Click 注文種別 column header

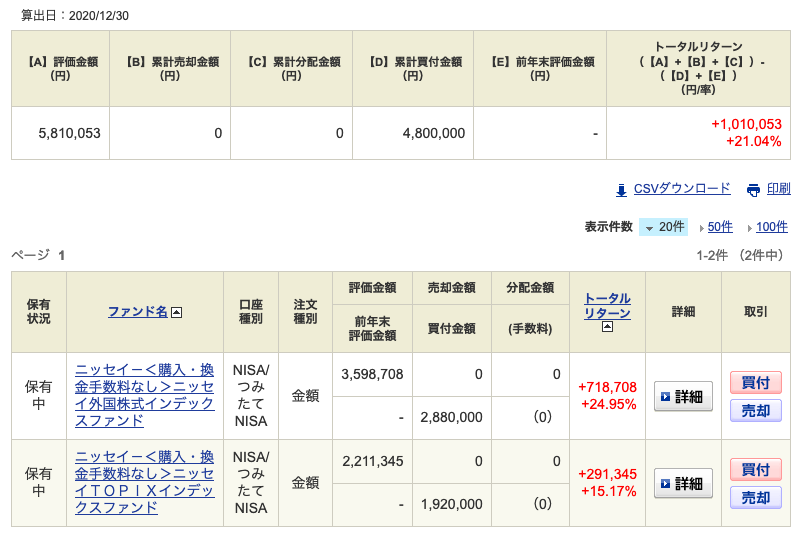tap(305, 312)
